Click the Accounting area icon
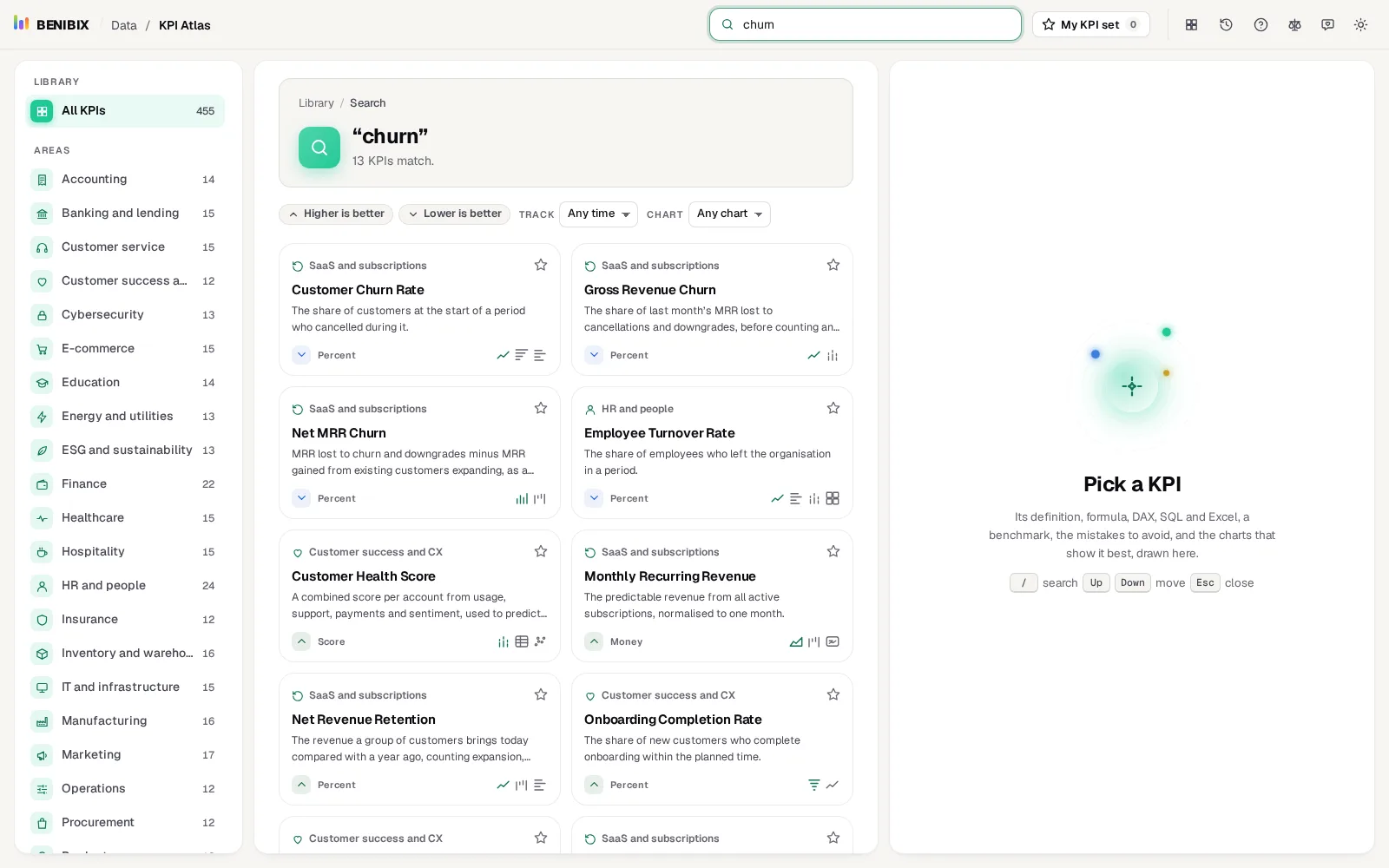 point(42,180)
